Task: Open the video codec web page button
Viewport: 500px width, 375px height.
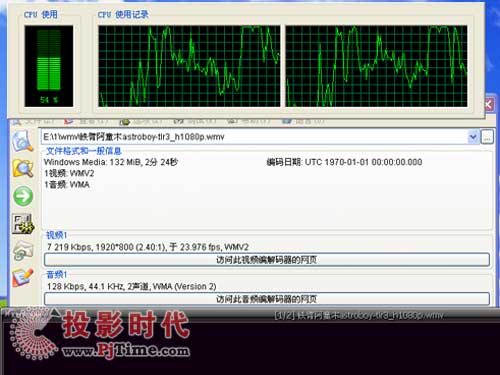Action: click(x=267, y=260)
